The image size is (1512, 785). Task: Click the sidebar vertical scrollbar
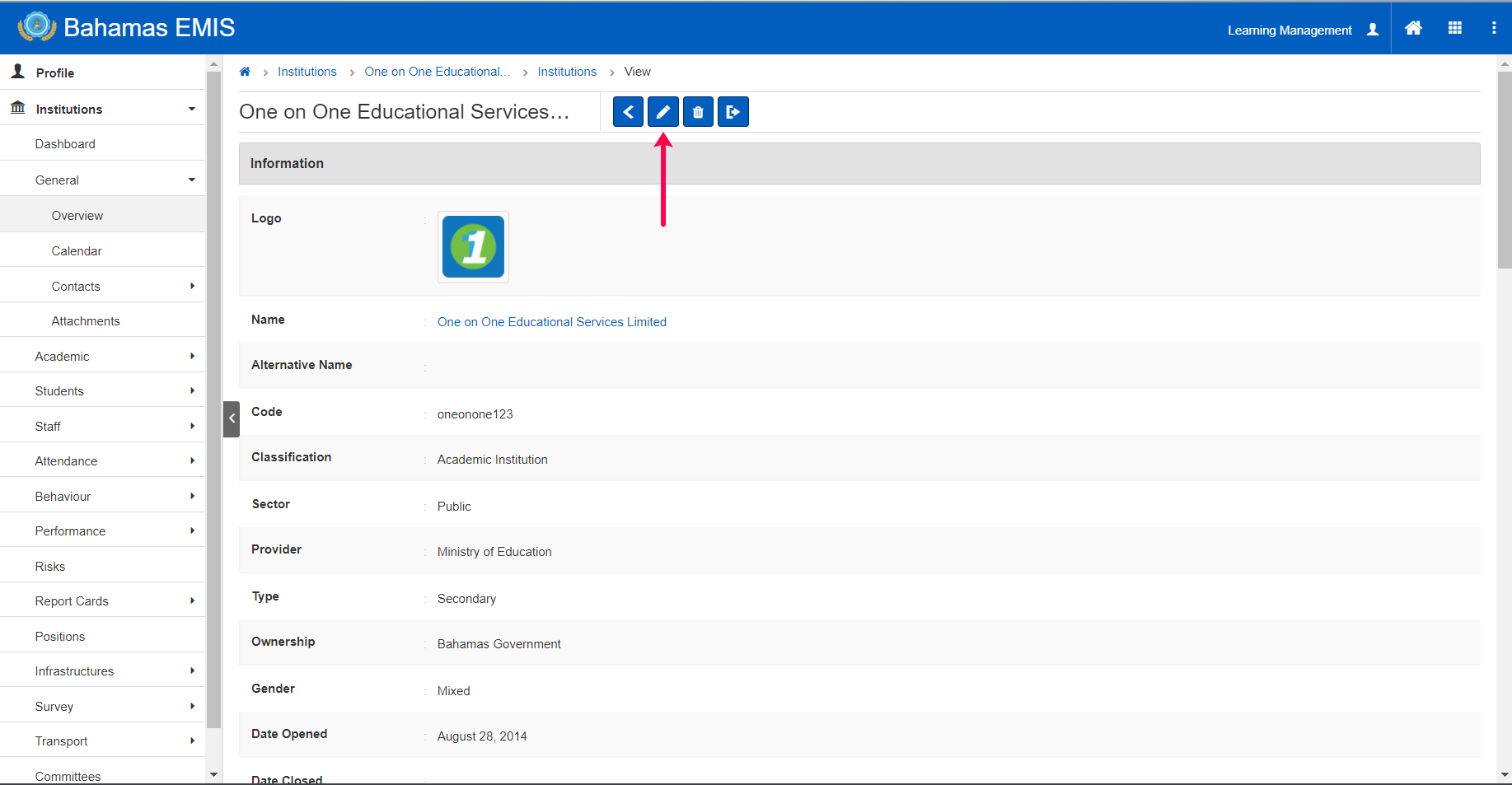(x=213, y=400)
